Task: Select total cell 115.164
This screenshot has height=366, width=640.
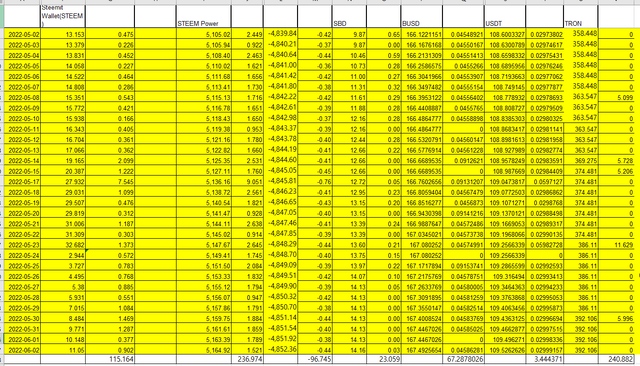Action: pyautogui.click(x=110, y=359)
